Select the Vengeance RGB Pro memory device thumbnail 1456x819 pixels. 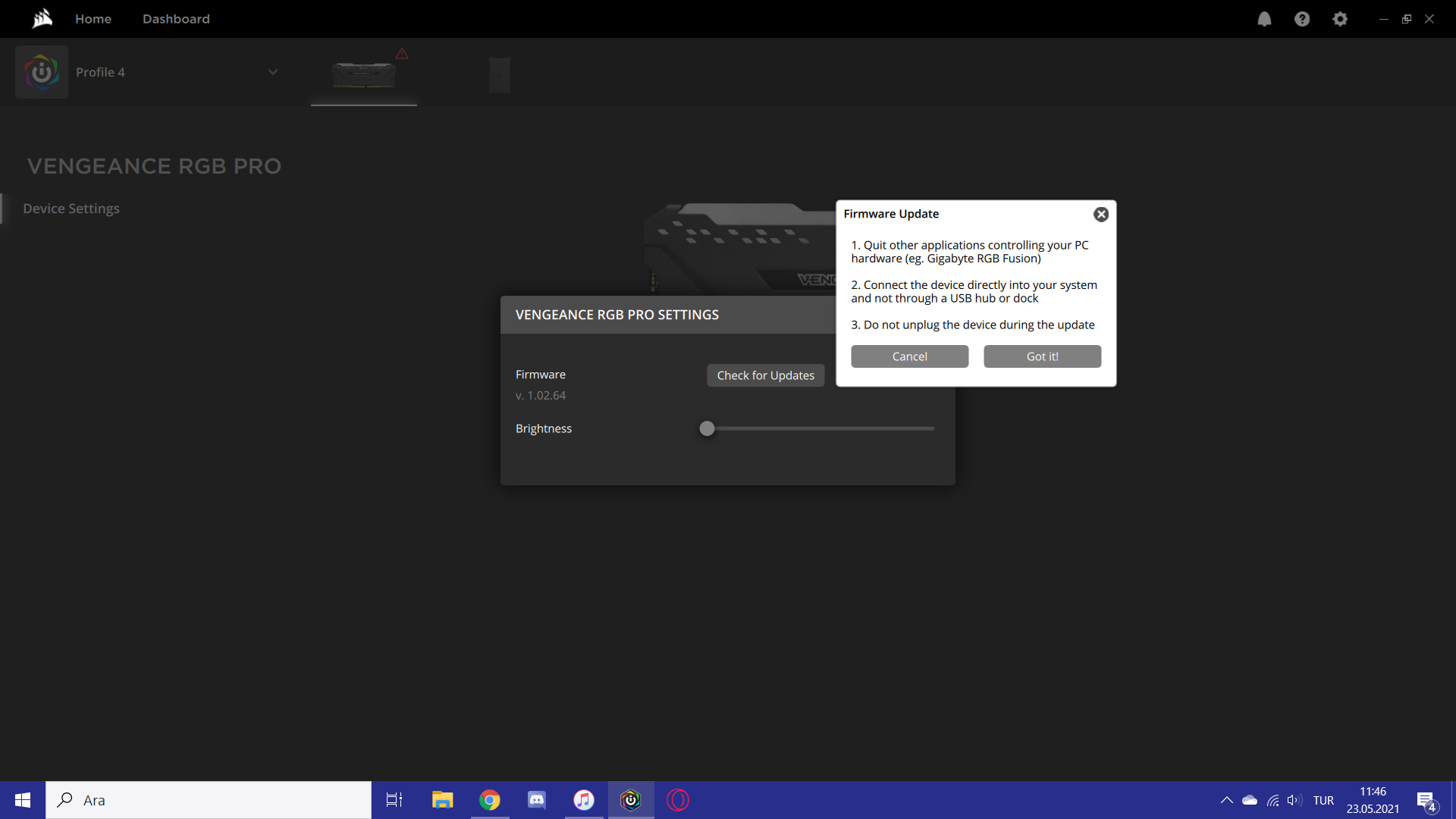[x=364, y=75]
